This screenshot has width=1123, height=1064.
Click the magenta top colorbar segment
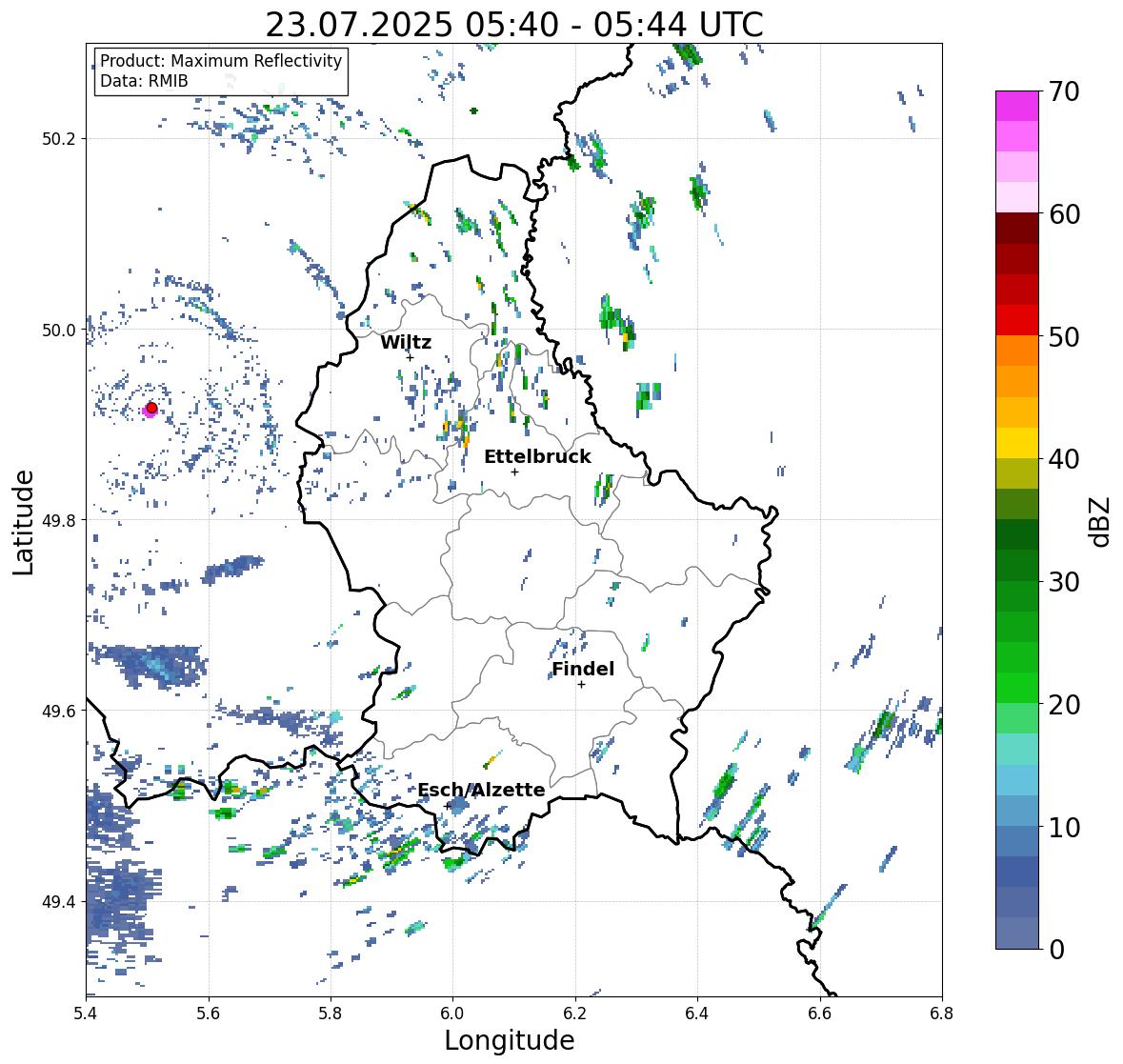[x=1017, y=106]
